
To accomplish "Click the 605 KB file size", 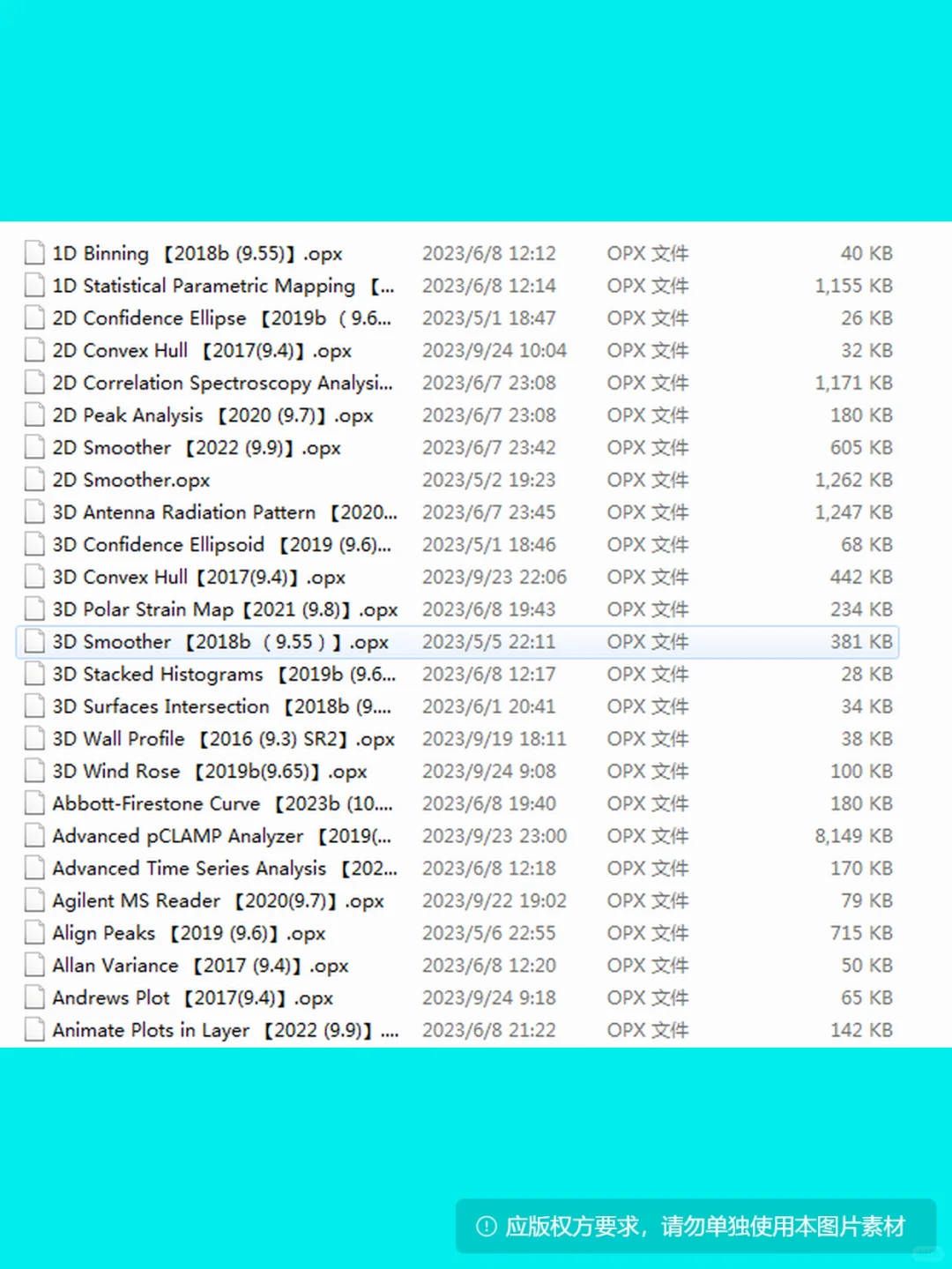I will 861,448.
